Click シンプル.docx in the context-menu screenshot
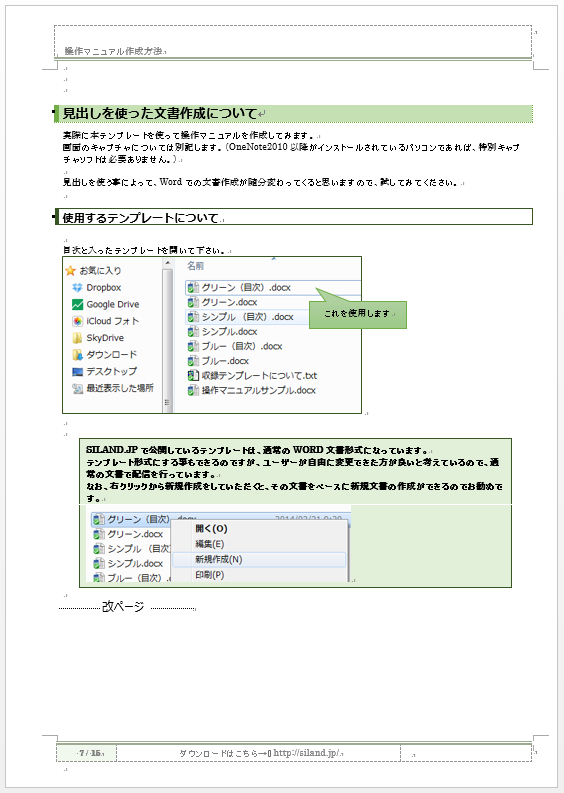Viewport: 564px width, 793px height. coord(135,563)
